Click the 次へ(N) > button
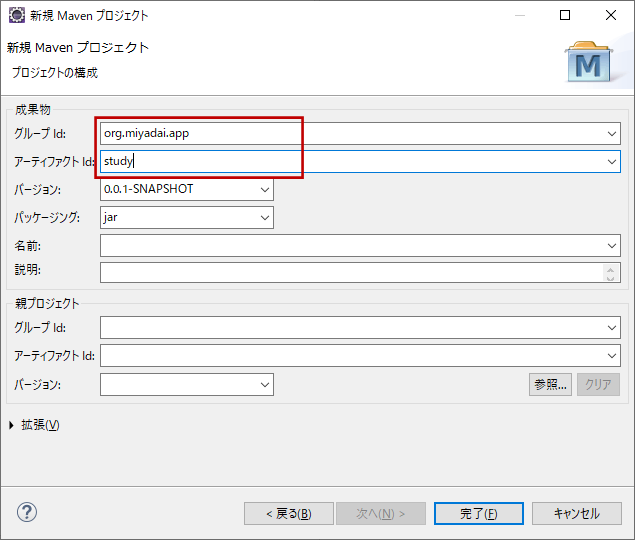Viewport: 635px width, 540px height. pos(381,514)
